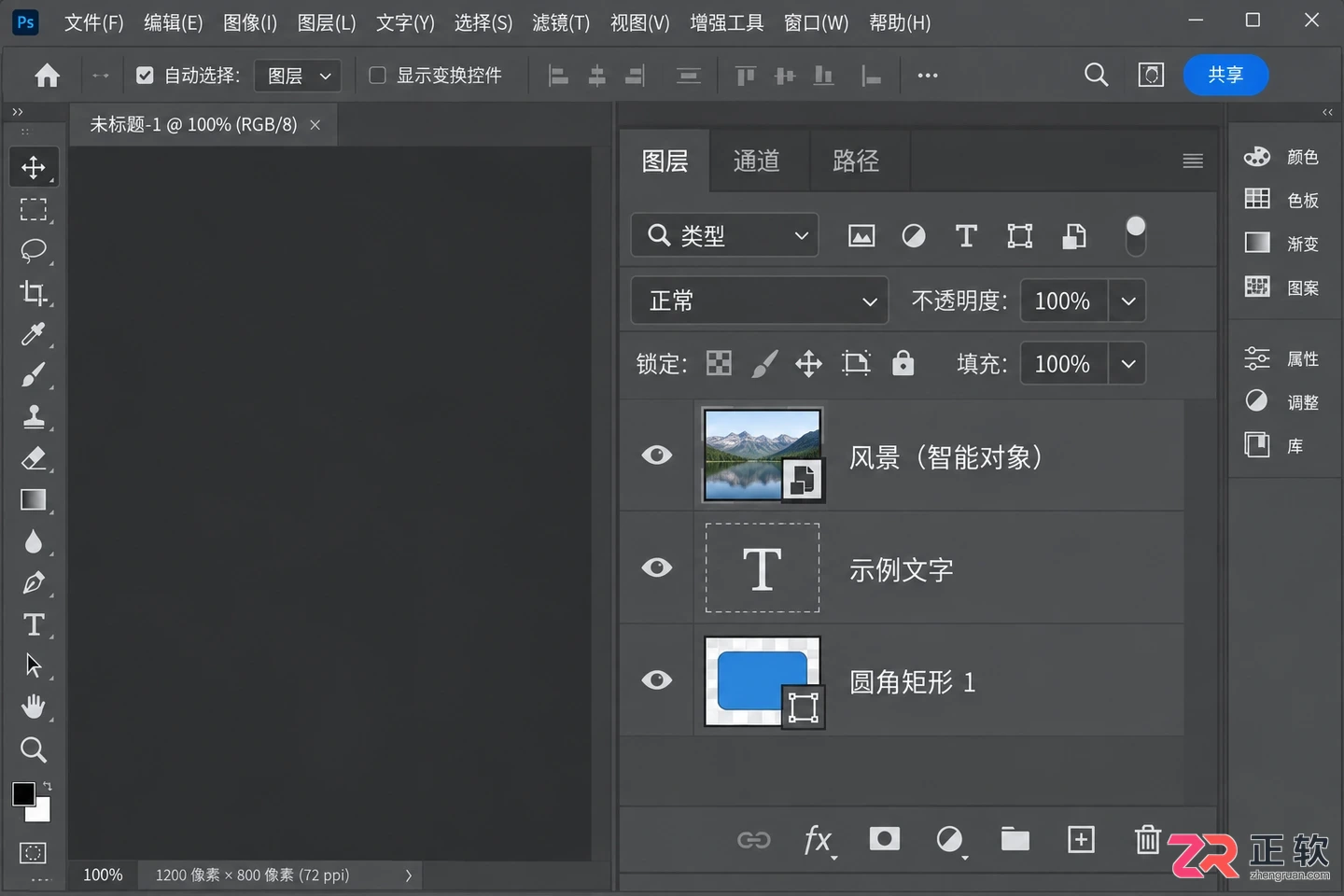Create a new layer
1344x896 pixels.
pos(1081,839)
